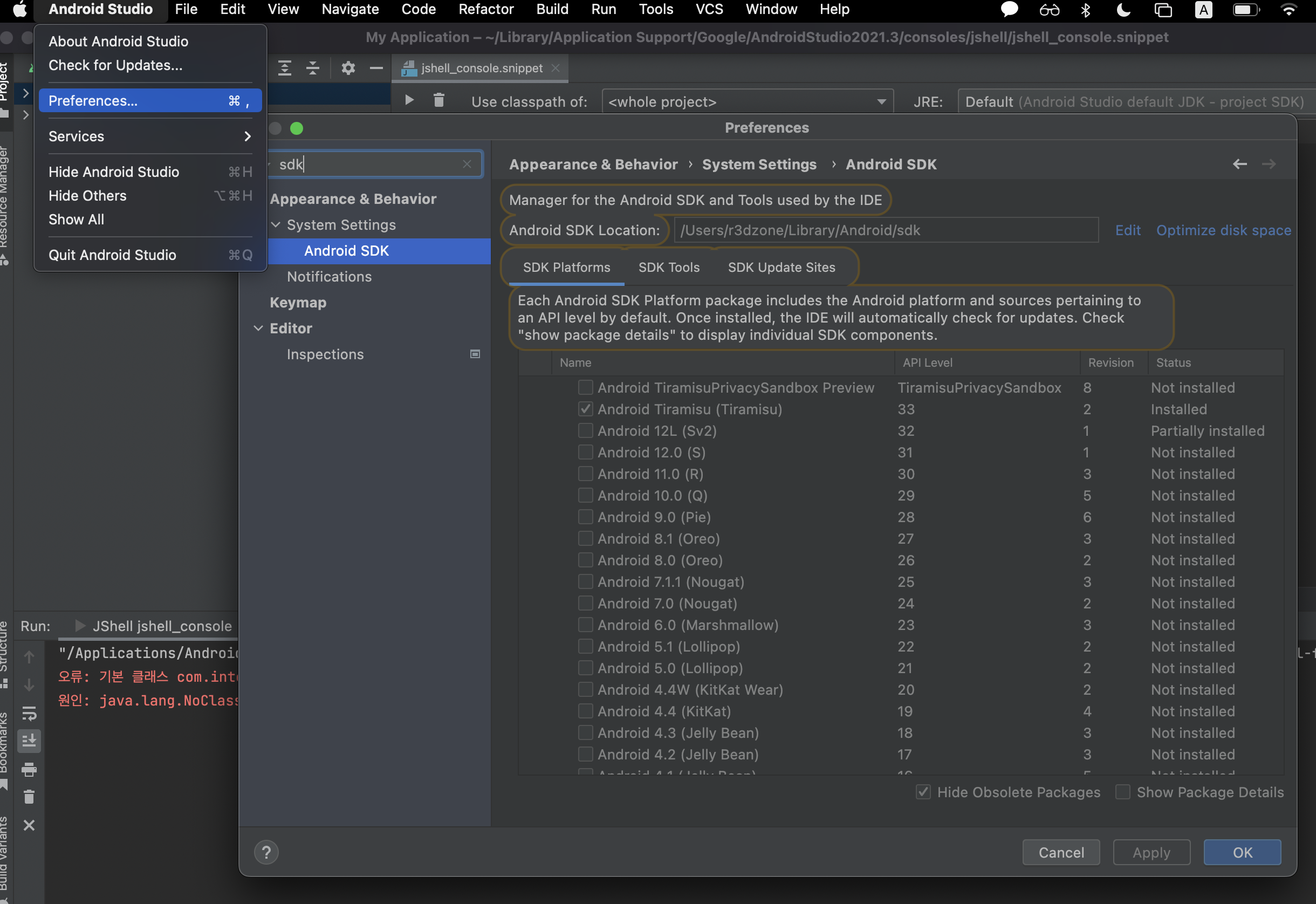Collapse the Editor settings section

click(258, 328)
